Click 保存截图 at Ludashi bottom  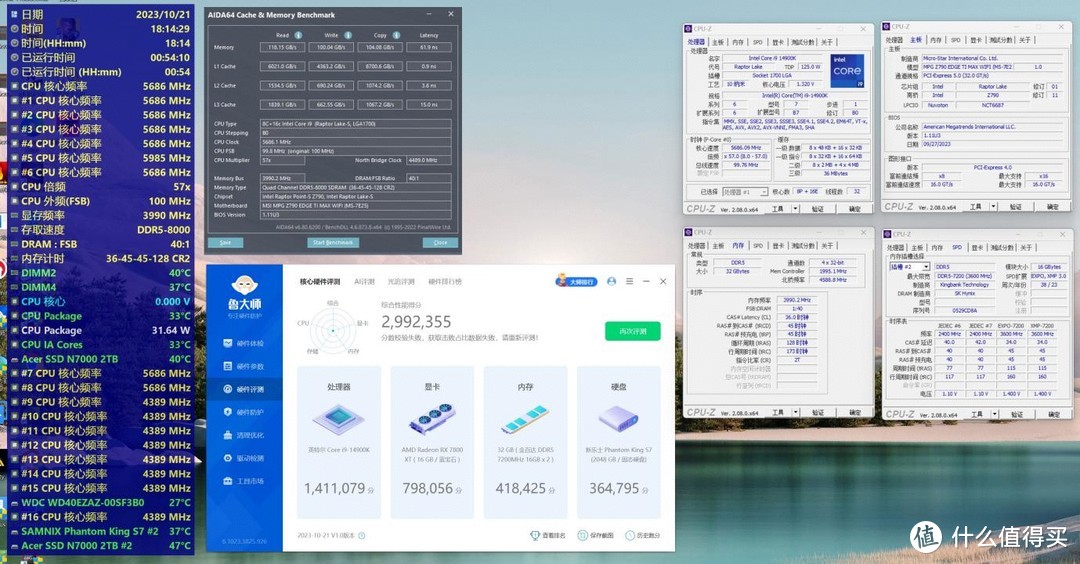click(x=596, y=535)
